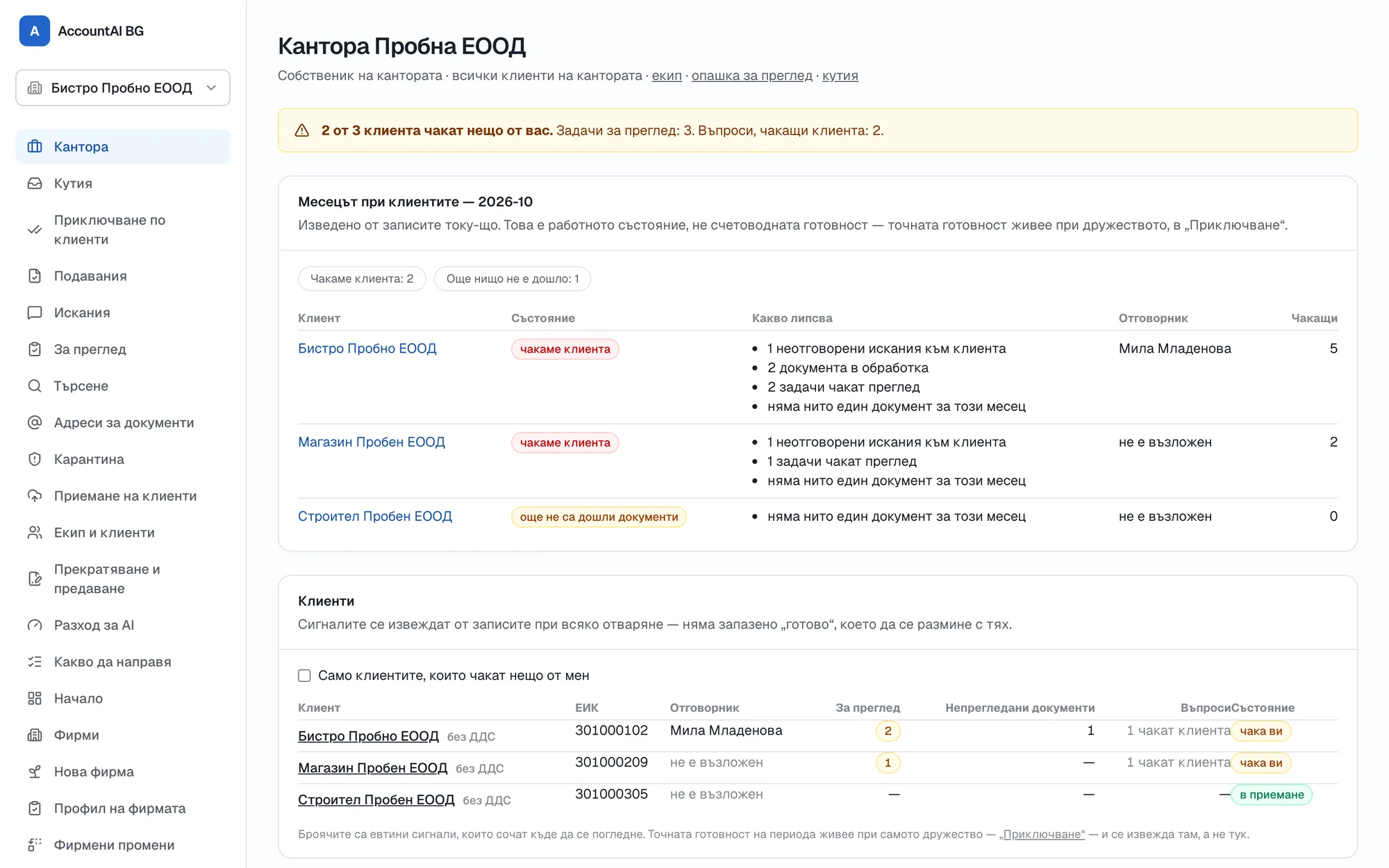The image size is (1389, 868).
Task: Open the Кантора briefcase icon in sidebar
Action: 35,147
